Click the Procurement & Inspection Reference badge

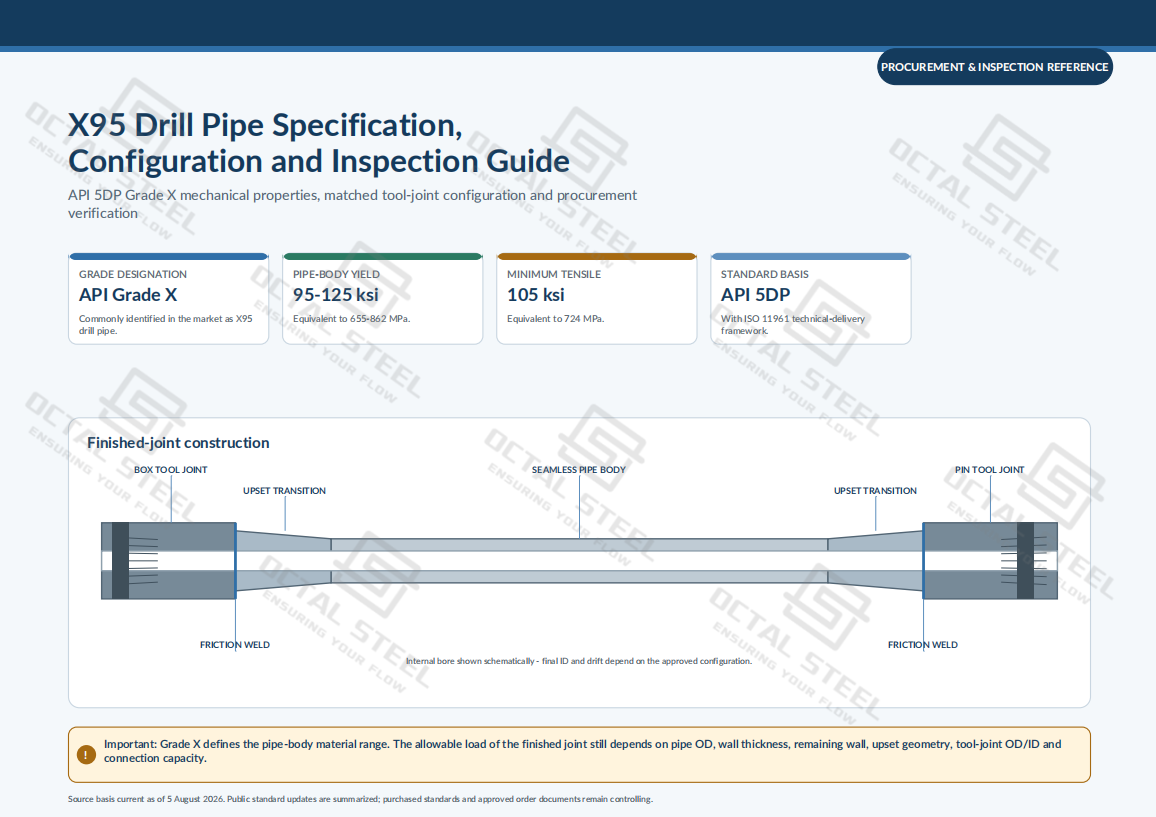coord(995,66)
